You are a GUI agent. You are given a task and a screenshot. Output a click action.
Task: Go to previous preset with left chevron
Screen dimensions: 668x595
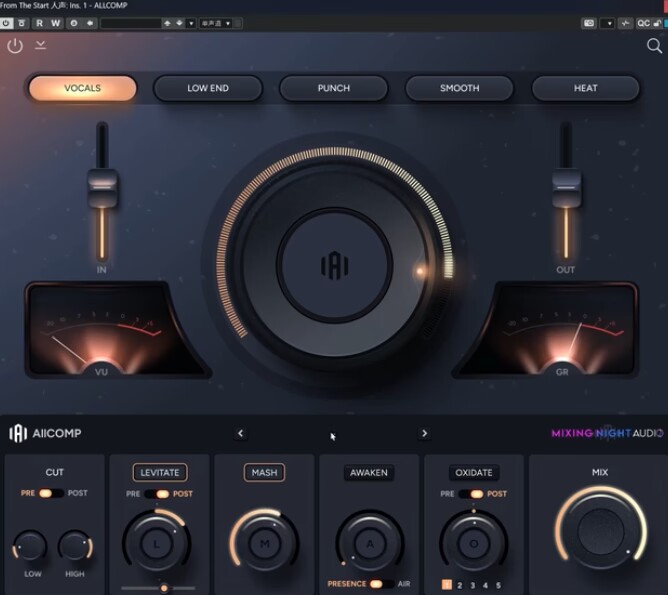click(x=241, y=433)
